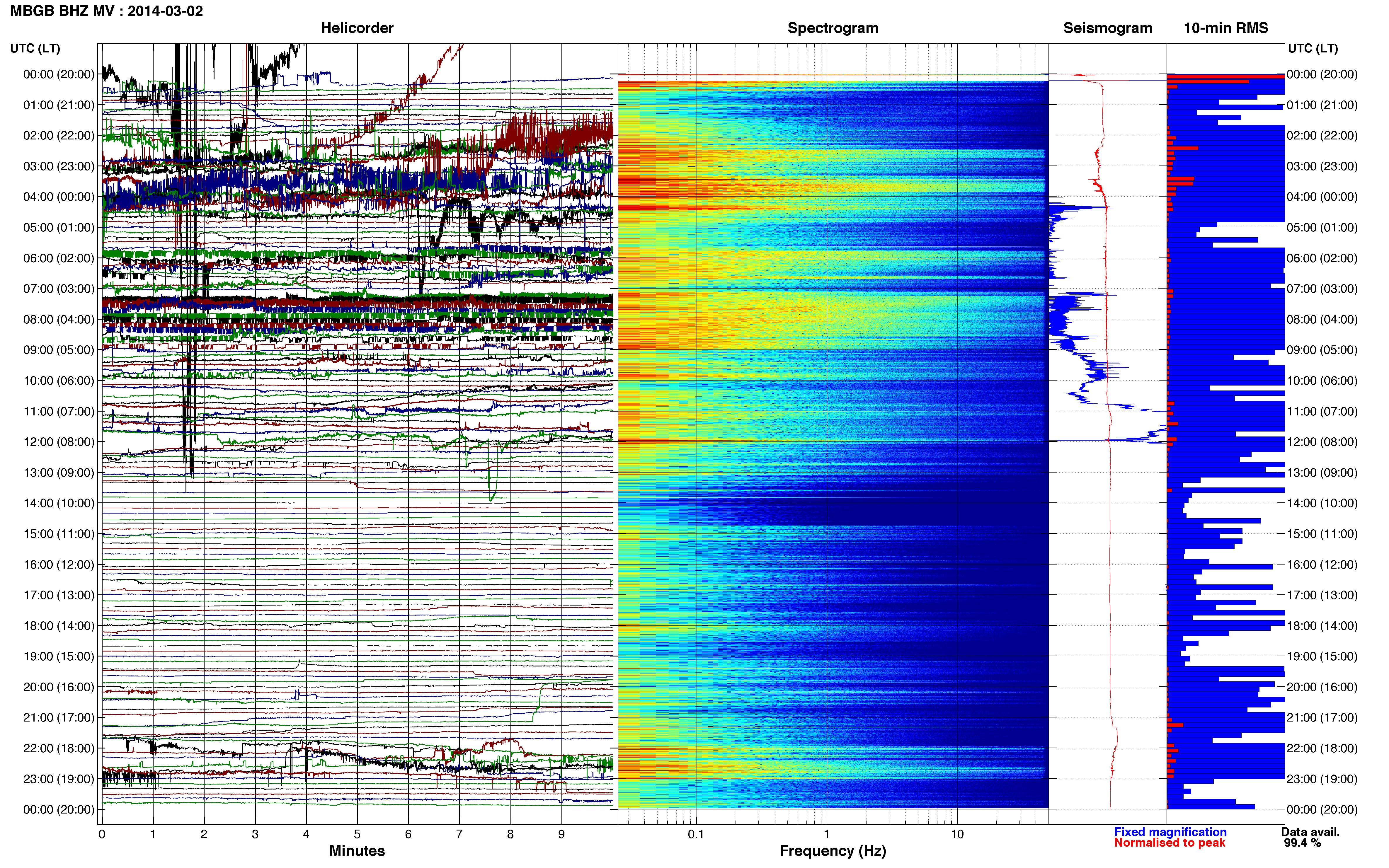Click the left 06:00 (02:00) time label
This screenshot has width=1389, height=868.
pyautogui.click(x=59, y=258)
